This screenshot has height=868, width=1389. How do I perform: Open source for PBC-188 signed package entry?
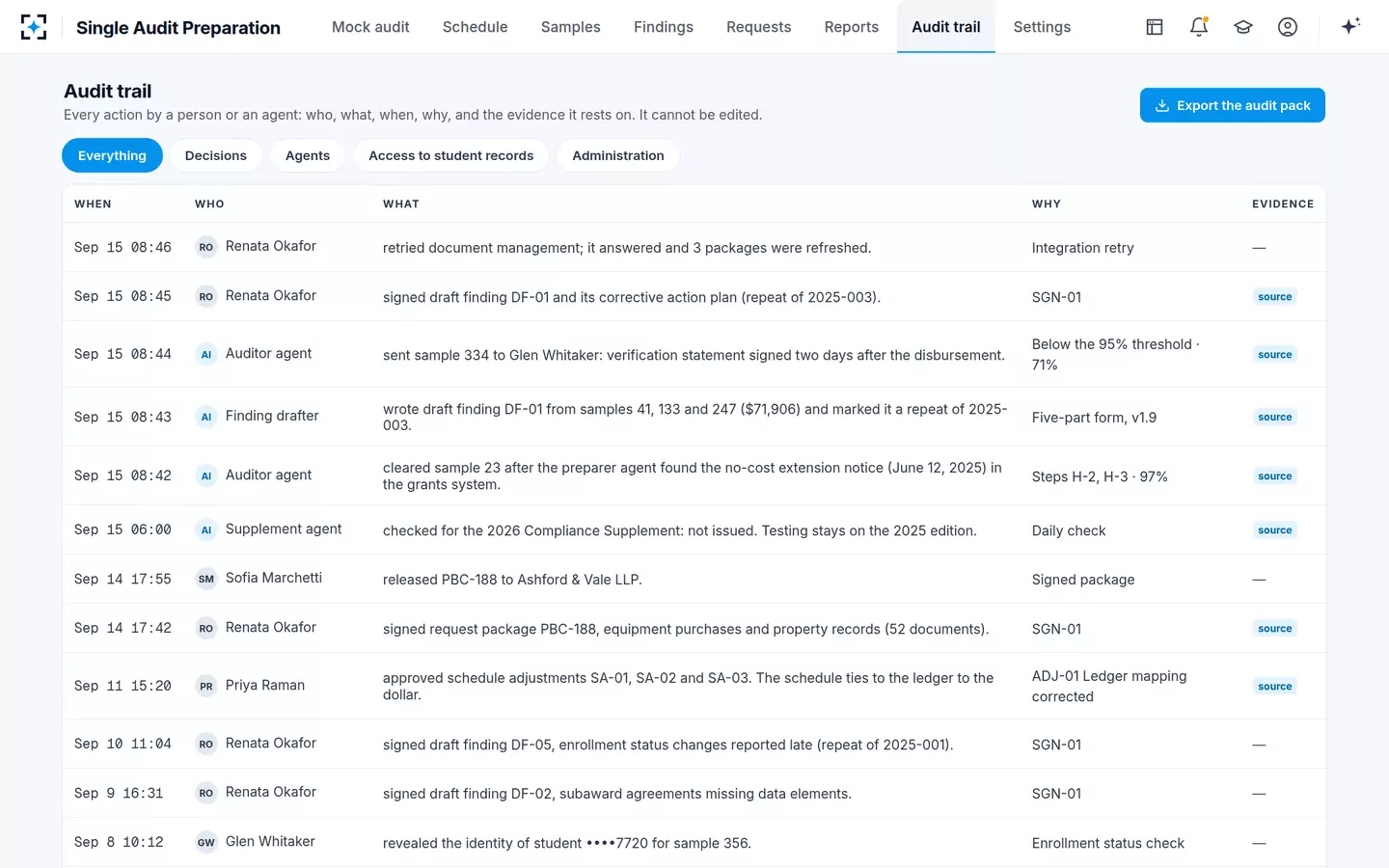(1274, 629)
